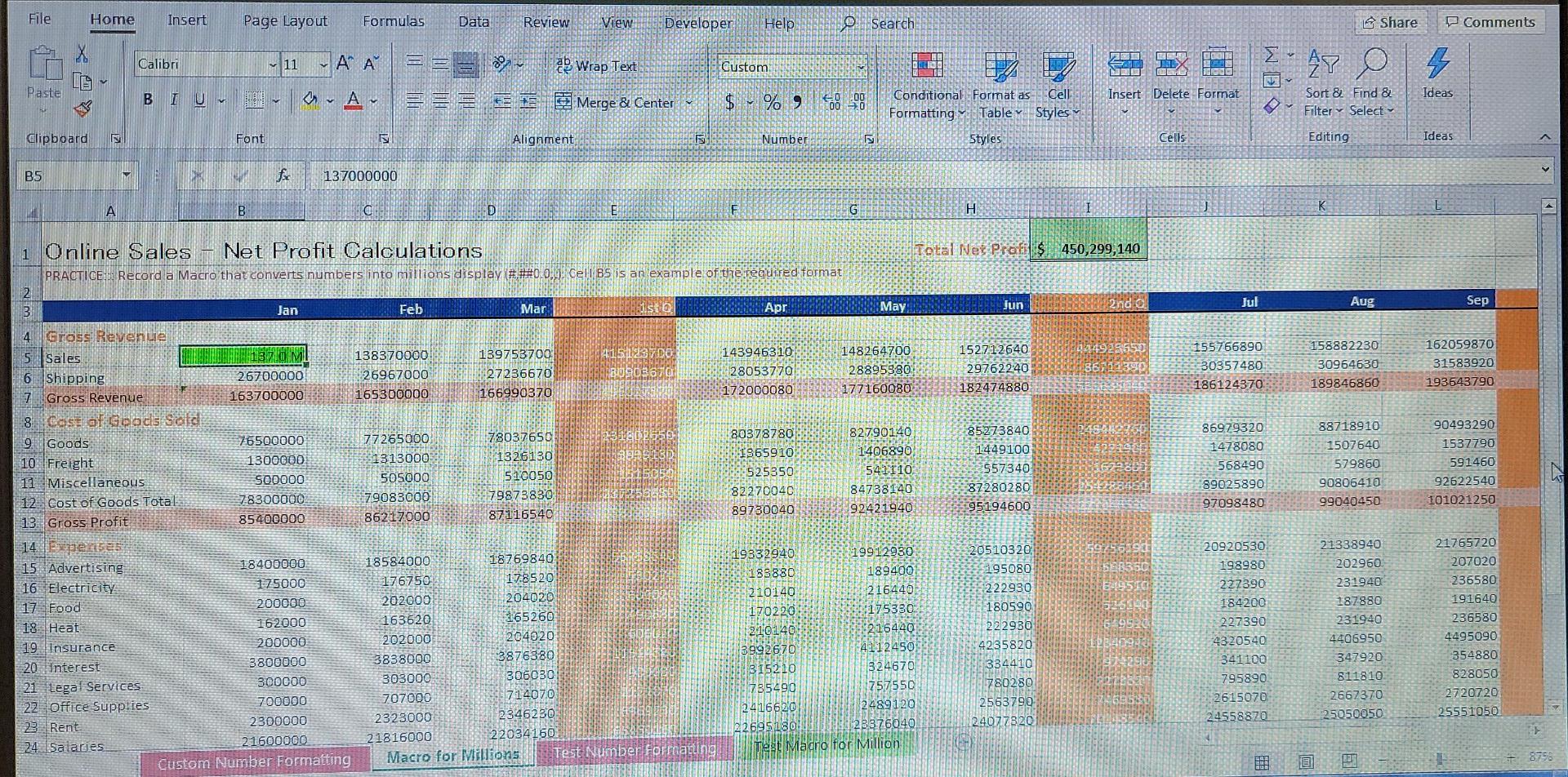This screenshot has width=1568, height=777.
Task: Toggle Italic formatting
Action: pos(174,100)
